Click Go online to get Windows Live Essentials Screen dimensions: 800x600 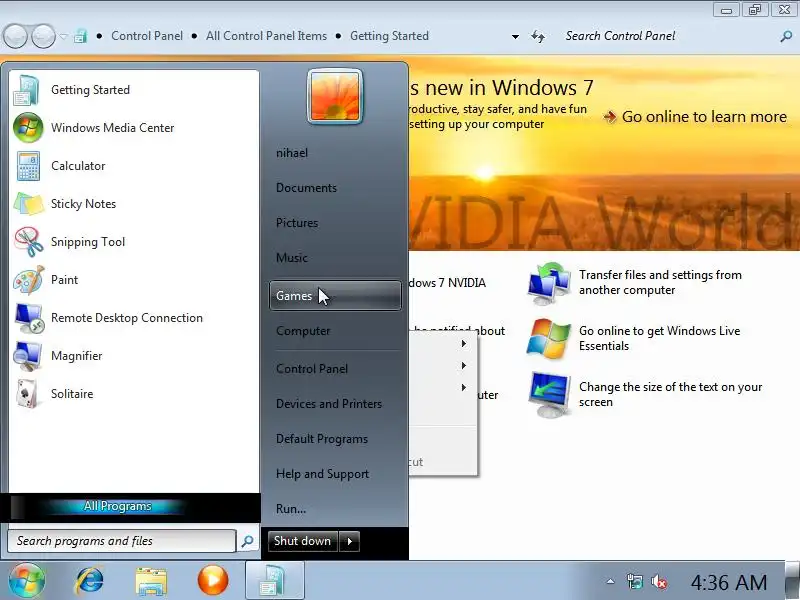[x=659, y=338]
